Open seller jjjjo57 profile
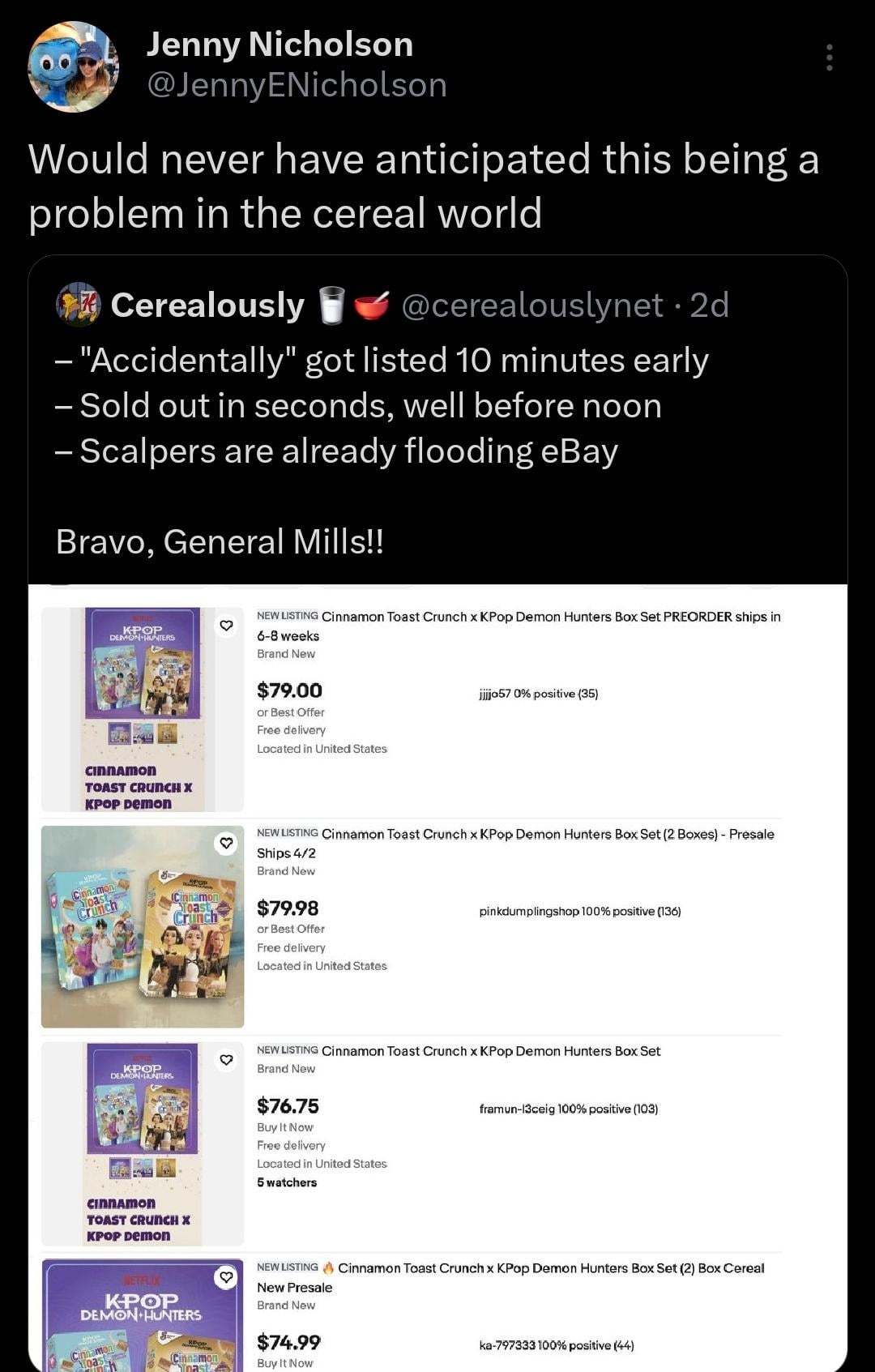 pyautogui.click(x=494, y=694)
